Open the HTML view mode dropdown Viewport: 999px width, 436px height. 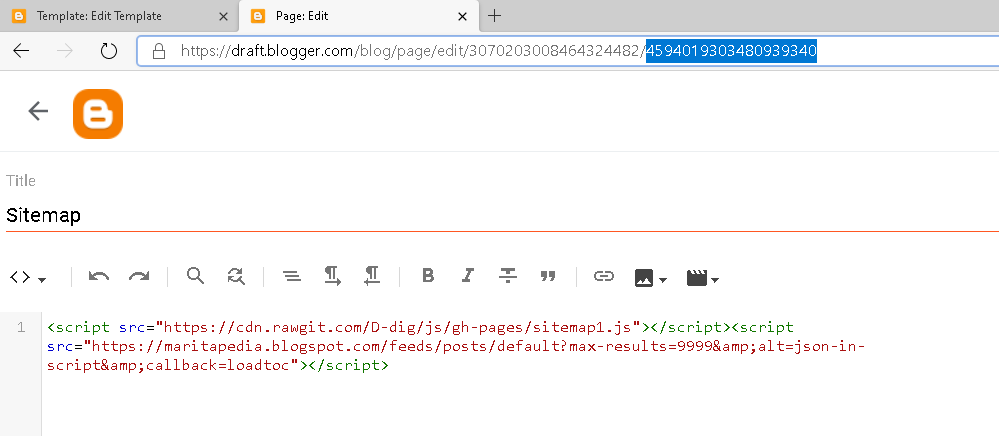(28, 277)
